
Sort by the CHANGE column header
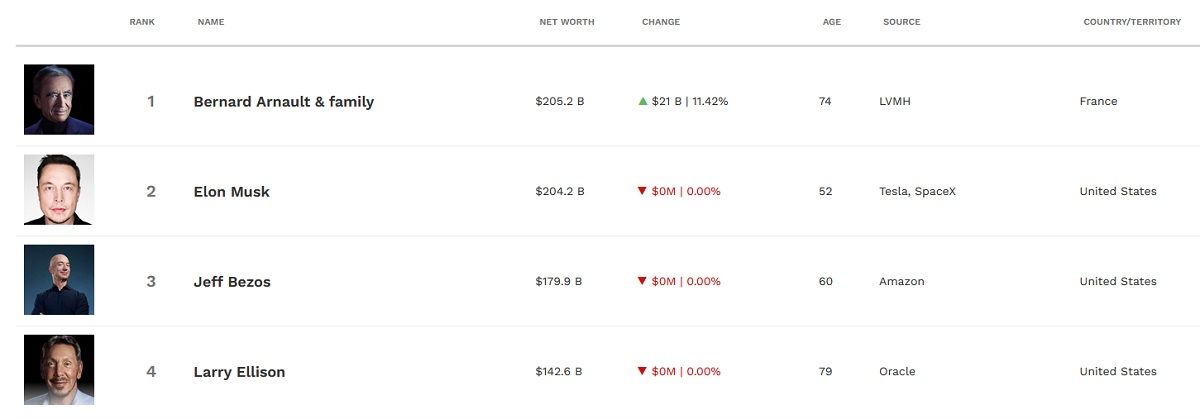(661, 22)
